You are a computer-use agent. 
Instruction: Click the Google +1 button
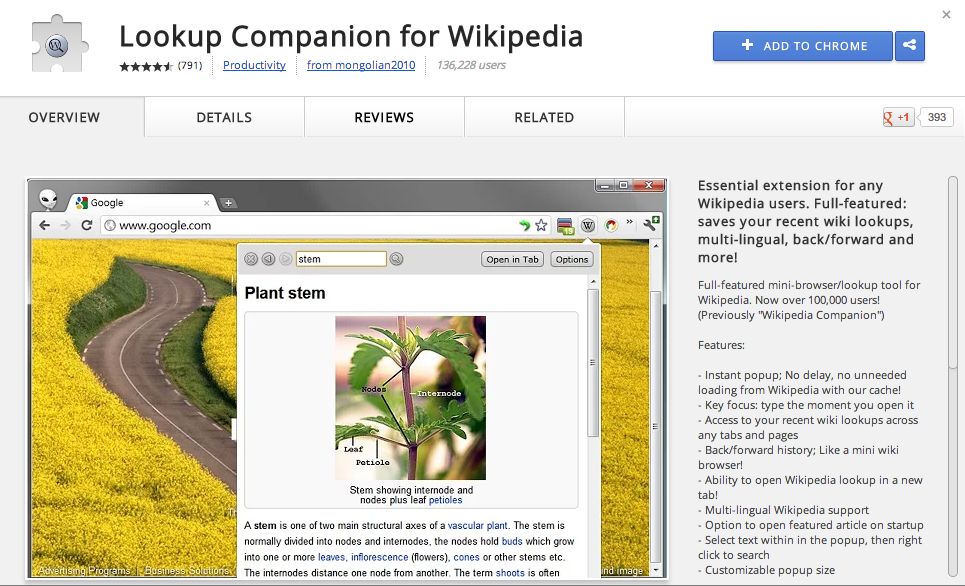[898, 117]
